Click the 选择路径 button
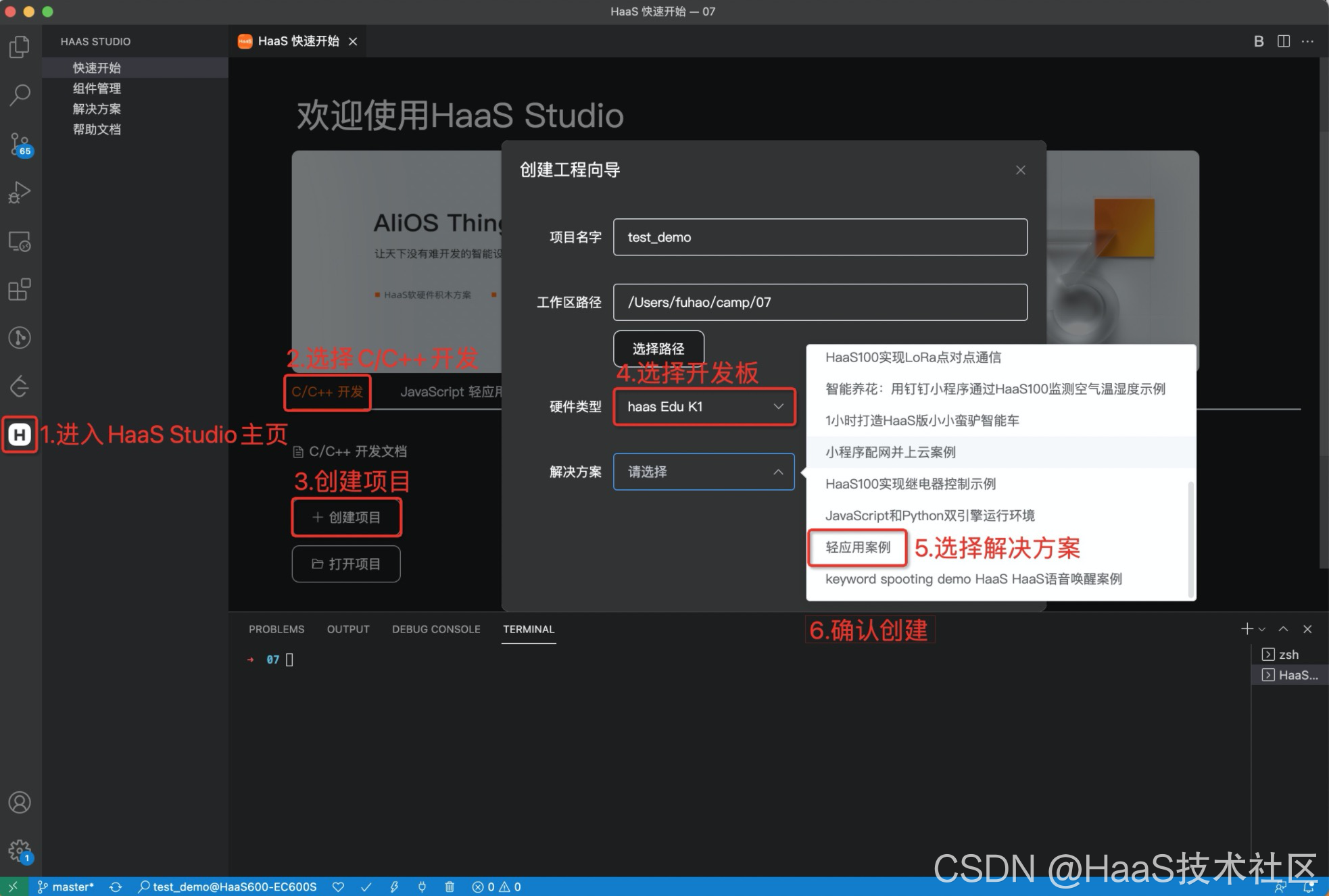Image resolution: width=1329 pixels, height=896 pixels. [x=658, y=349]
